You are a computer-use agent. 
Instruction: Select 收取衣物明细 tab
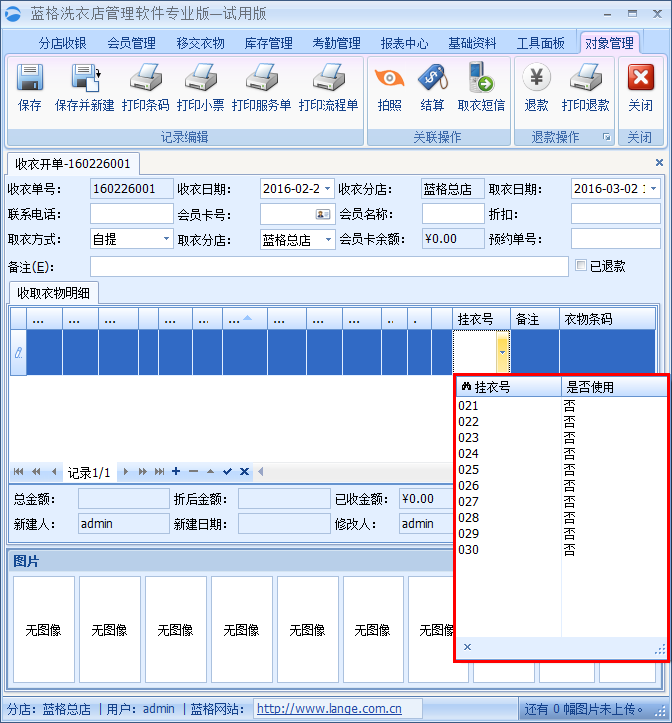tap(54, 293)
